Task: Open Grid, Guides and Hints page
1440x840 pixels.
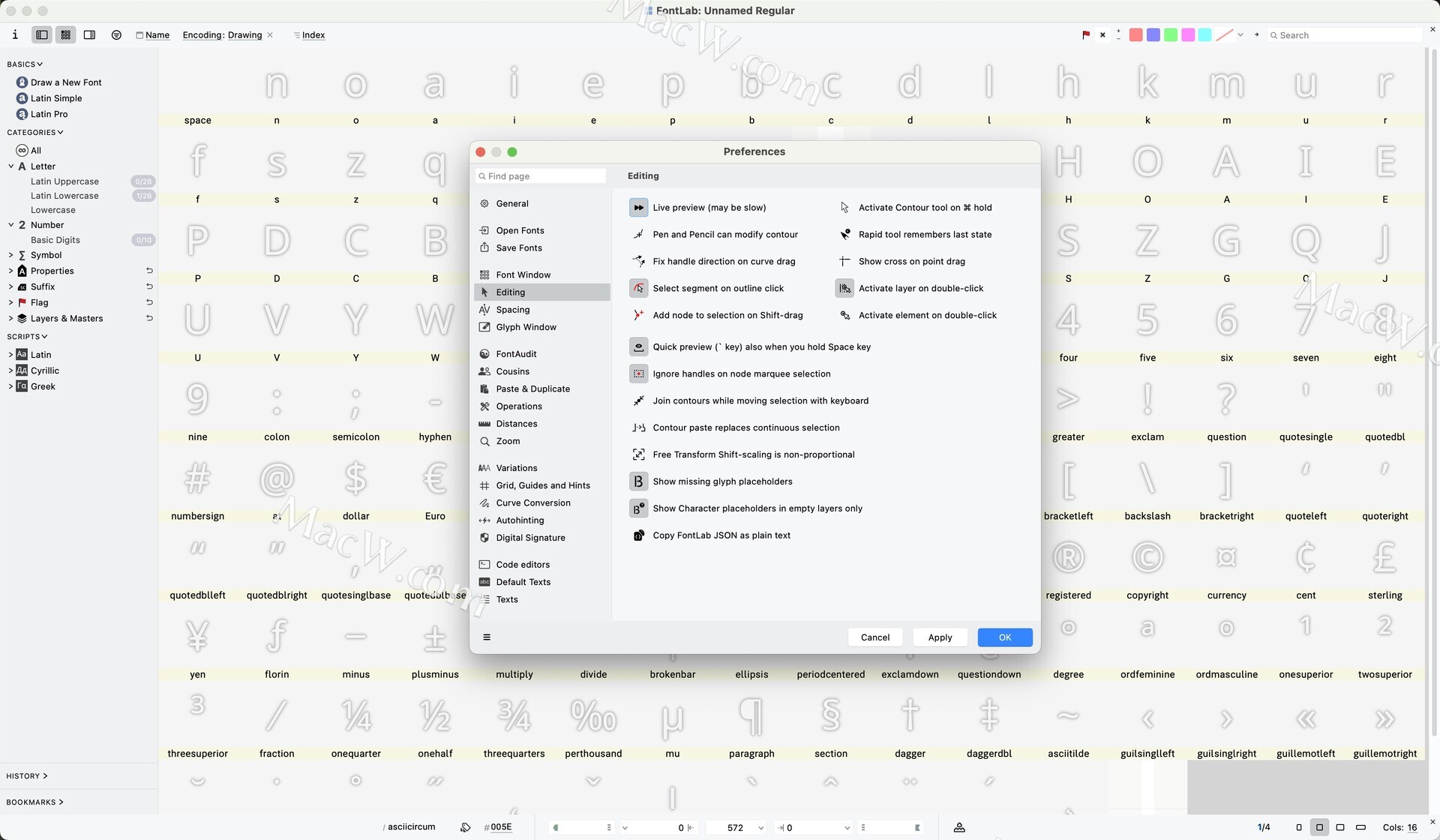Action: coord(542,486)
